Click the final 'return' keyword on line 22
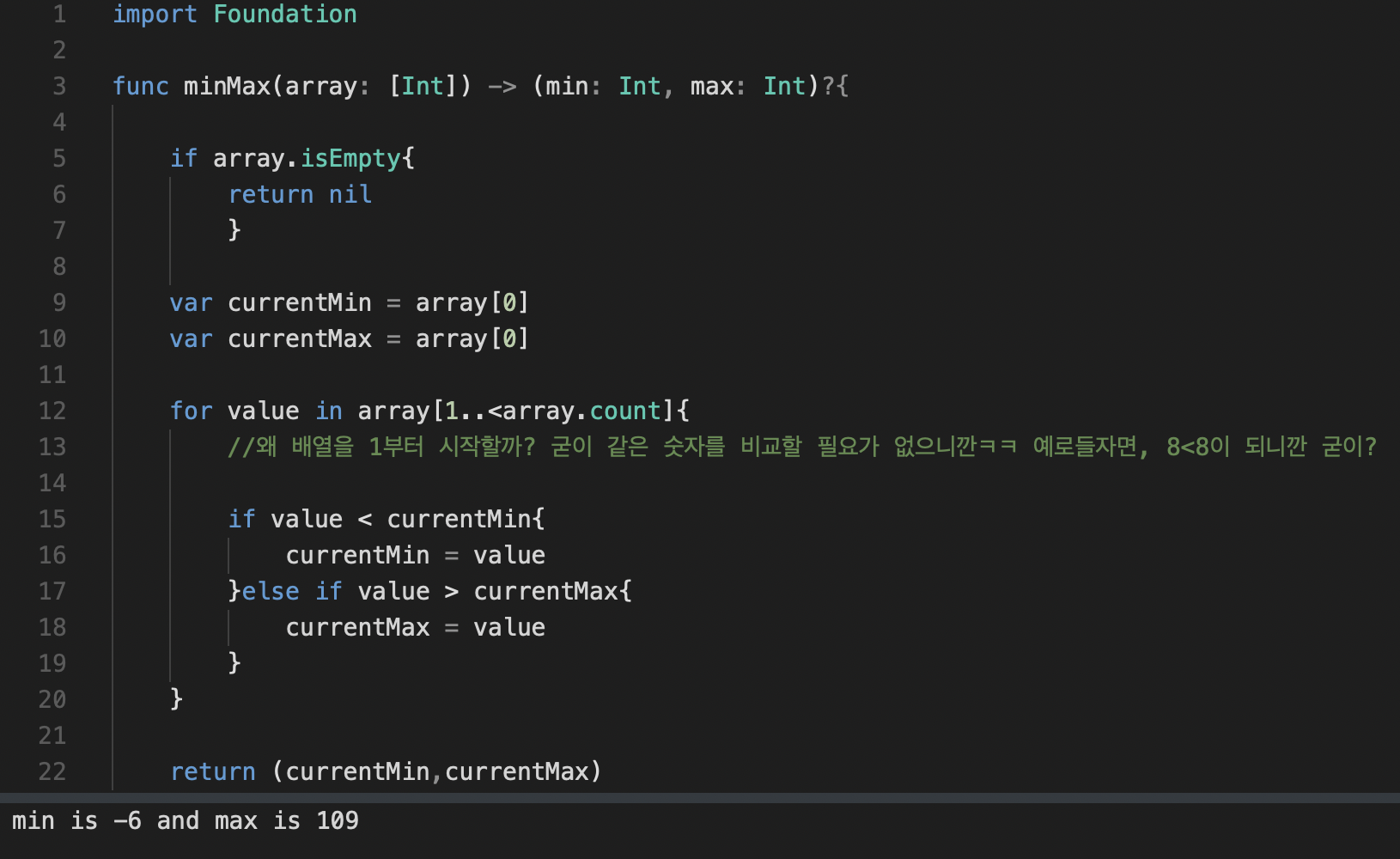The width and height of the screenshot is (1400, 859). [213, 771]
